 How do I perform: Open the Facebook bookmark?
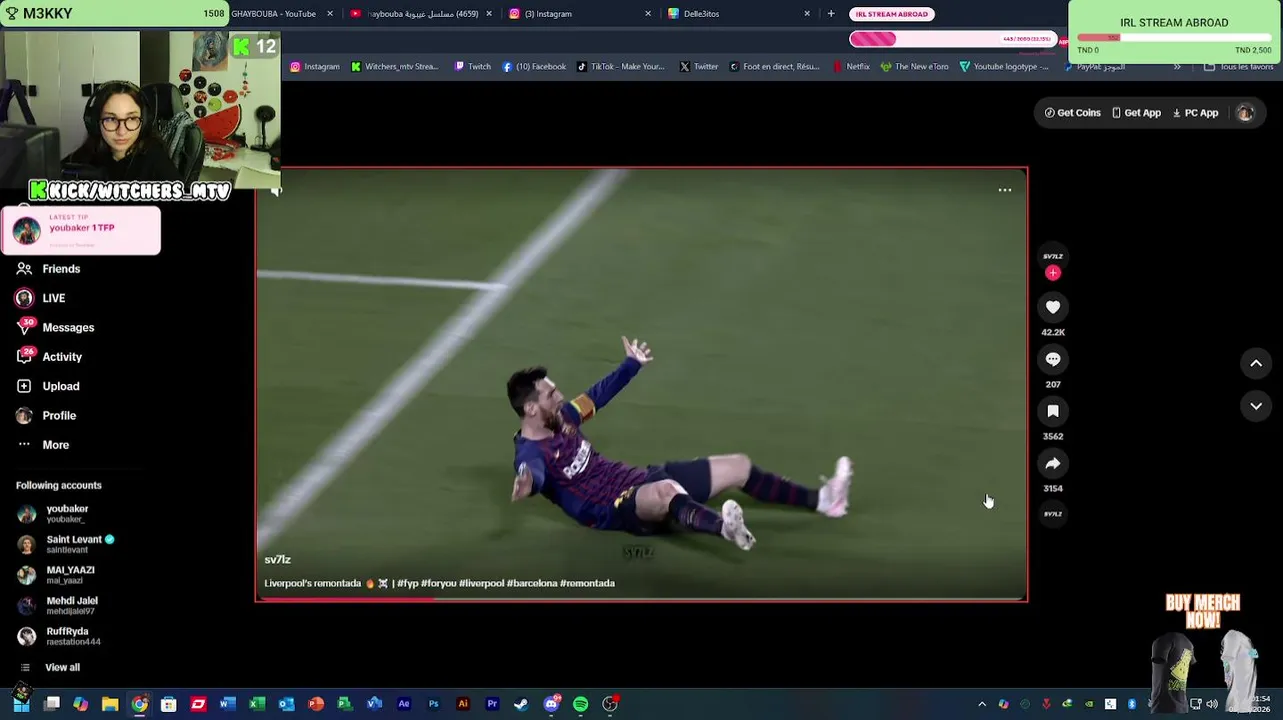534,67
